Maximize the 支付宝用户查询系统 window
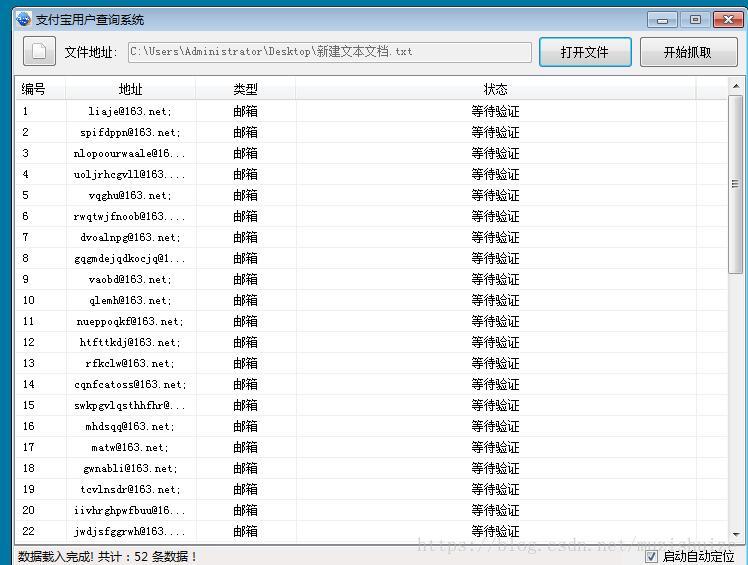 [x=695, y=20]
